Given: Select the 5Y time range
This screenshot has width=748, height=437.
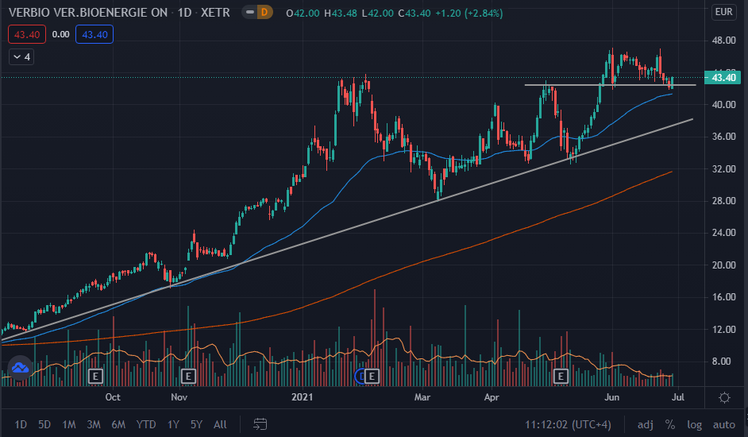Looking at the screenshot, I should click(197, 424).
